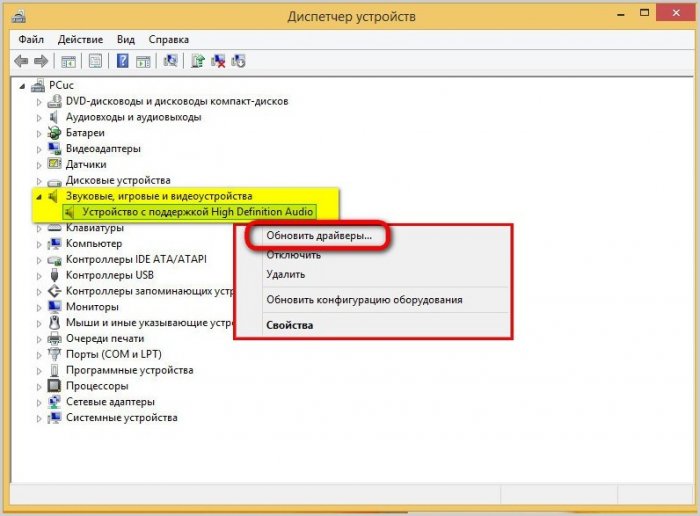Click the DVD drives category icon
The width and height of the screenshot is (700, 516).
[x=54, y=101]
